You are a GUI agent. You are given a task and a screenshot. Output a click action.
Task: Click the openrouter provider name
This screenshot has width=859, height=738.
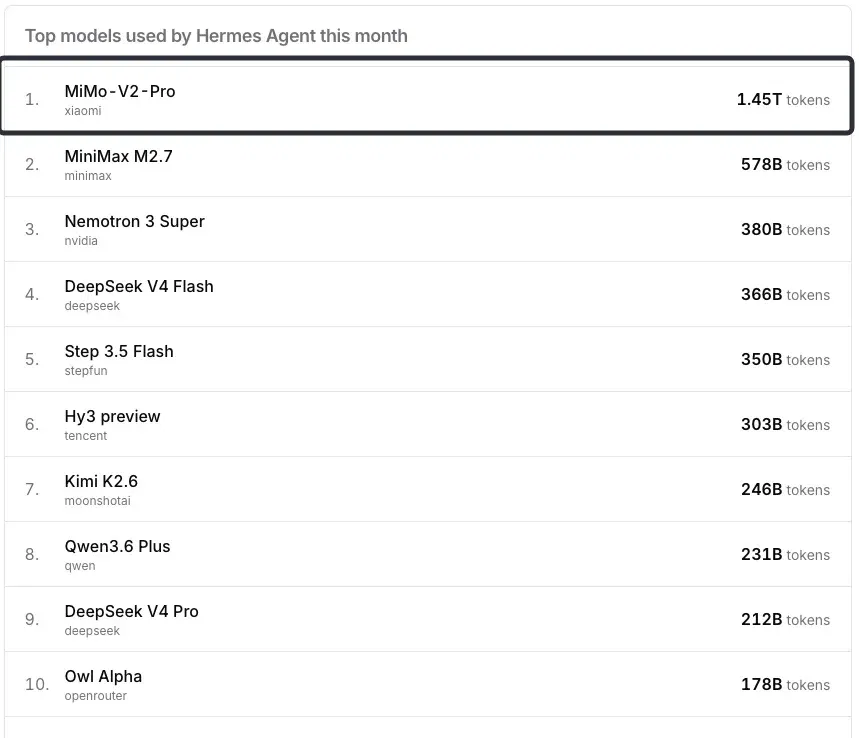tap(95, 696)
